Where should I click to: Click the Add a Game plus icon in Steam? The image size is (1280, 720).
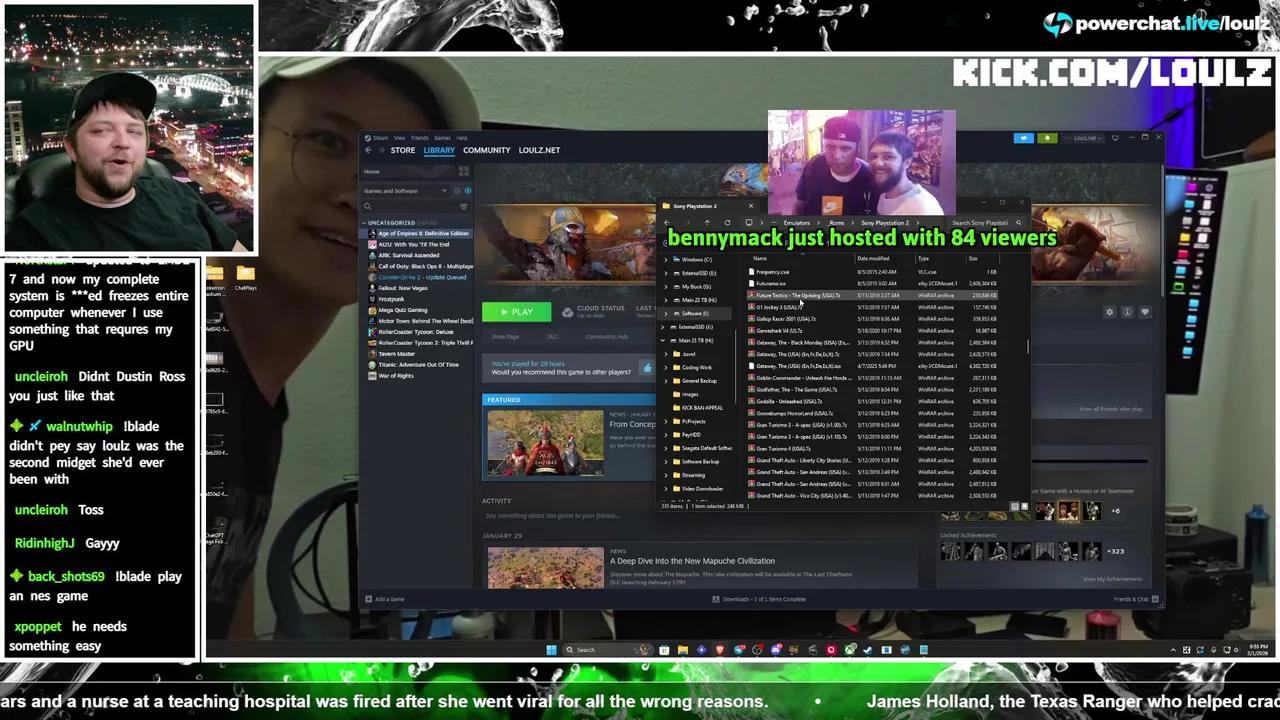(x=368, y=599)
